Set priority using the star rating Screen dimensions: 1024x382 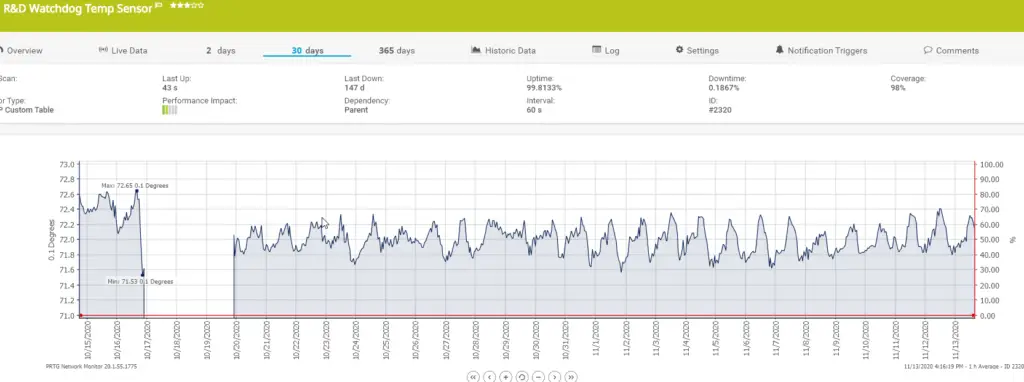(x=187, y=5)
